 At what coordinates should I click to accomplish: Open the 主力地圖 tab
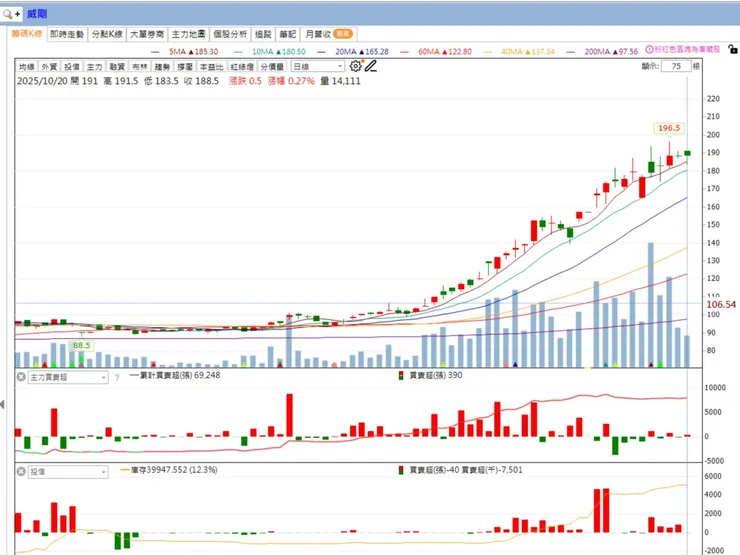tap(188, 34)
